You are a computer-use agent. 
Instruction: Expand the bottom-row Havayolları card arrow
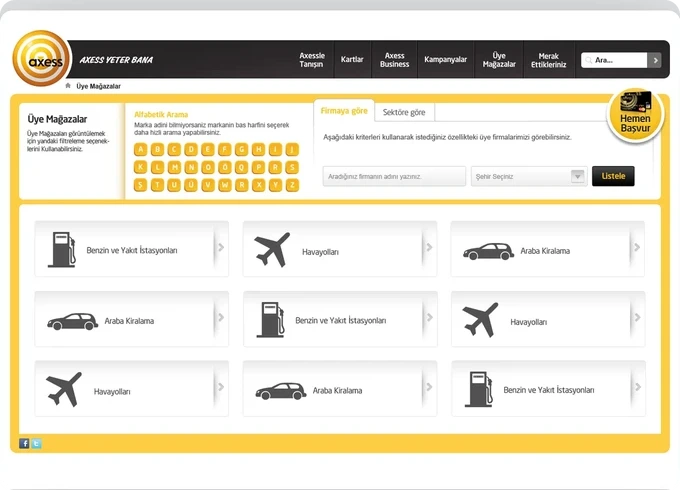[x=221, y=387]
